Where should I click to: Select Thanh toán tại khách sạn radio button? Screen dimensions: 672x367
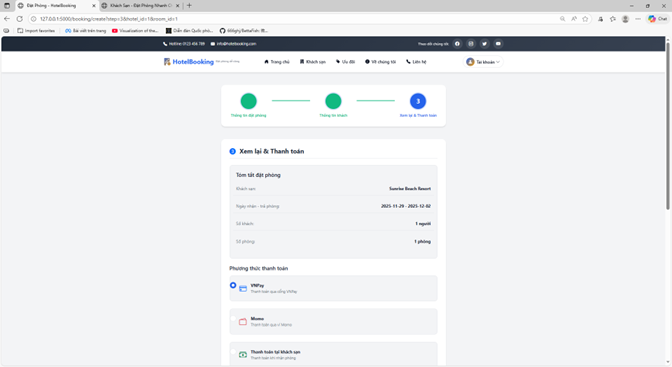pos(233,352)
